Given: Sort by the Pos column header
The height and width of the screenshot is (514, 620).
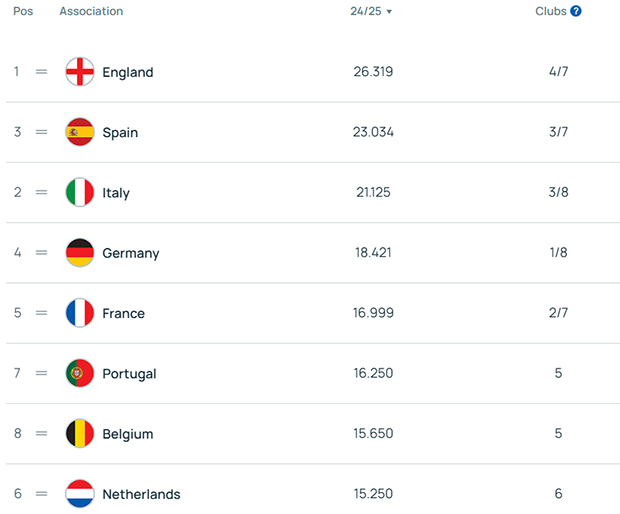Looking at the screenshot, I should (22, 12).
